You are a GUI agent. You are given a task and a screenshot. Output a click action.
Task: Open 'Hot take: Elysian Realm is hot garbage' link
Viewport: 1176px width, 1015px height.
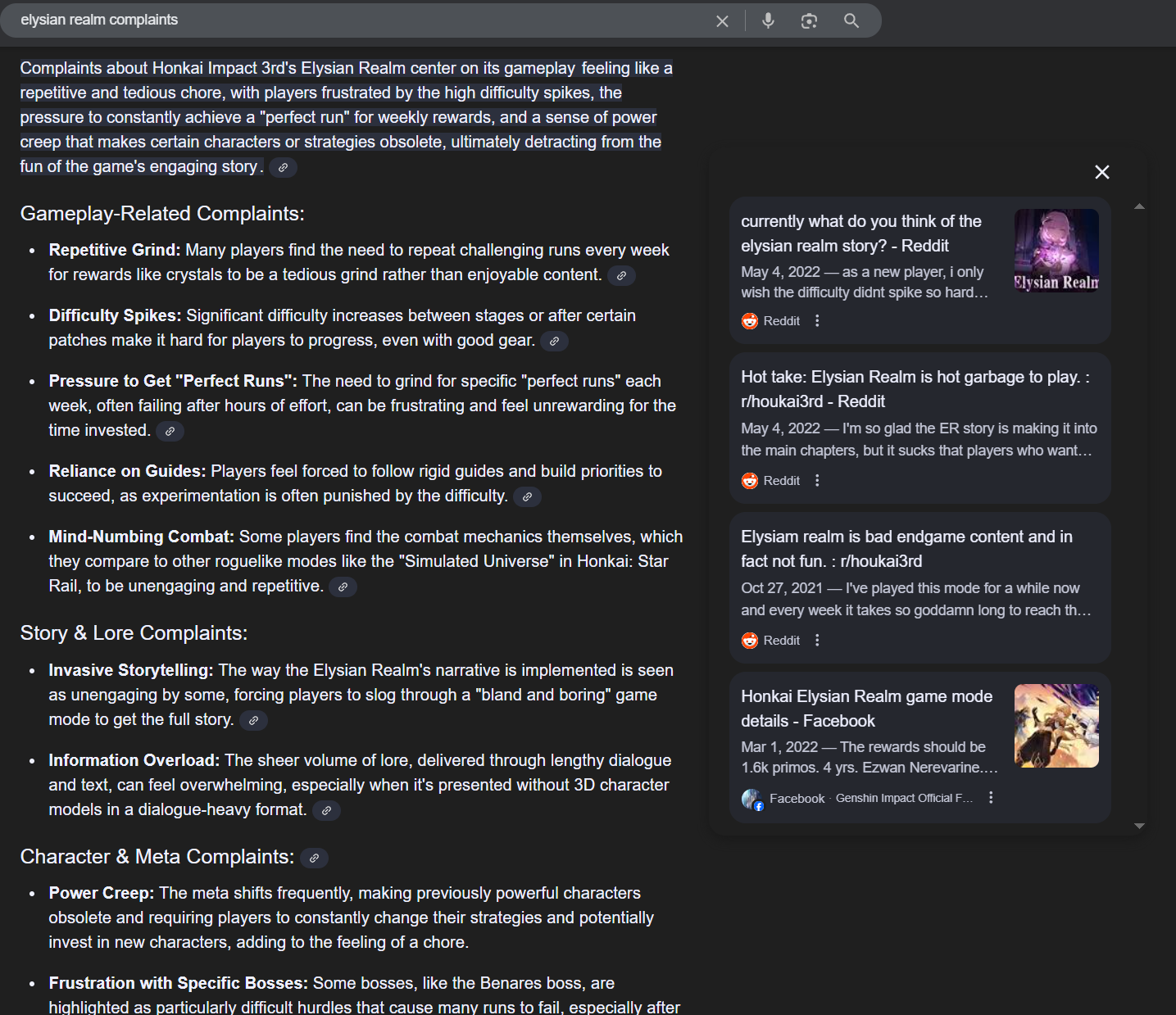coord(915,389)
